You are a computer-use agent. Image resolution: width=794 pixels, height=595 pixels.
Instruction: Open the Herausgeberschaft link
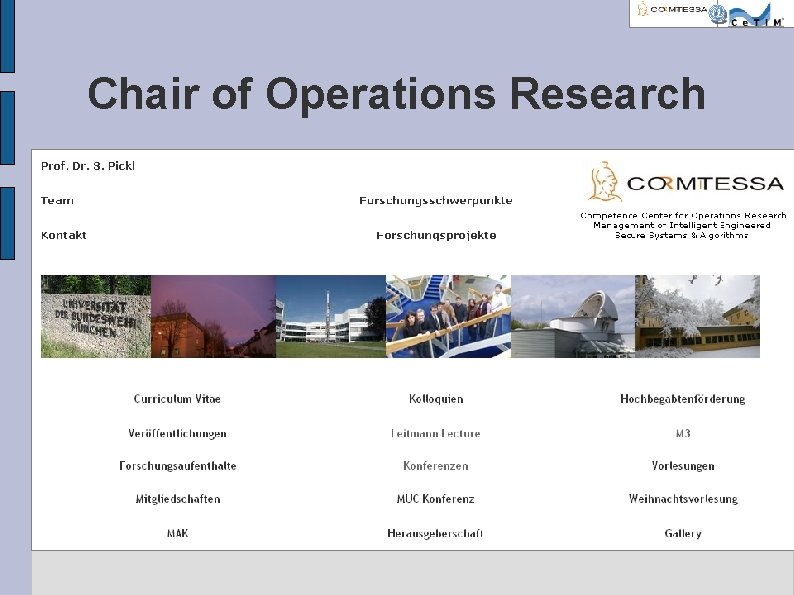[x=435, y=533]
